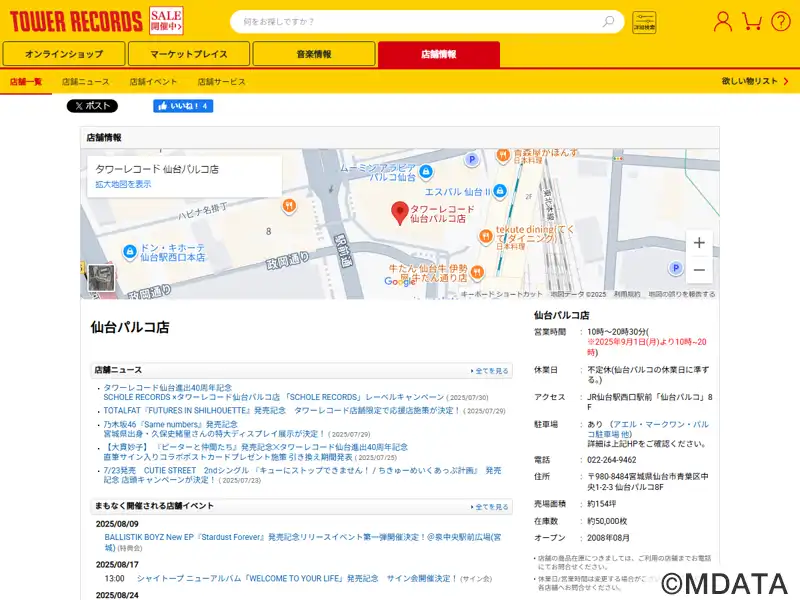Open the シャイトープ WELCOME TO YOUR LIFE event
Image resolution: width=800 pixels, height=600 pixels.
click(x=296, y=579)
